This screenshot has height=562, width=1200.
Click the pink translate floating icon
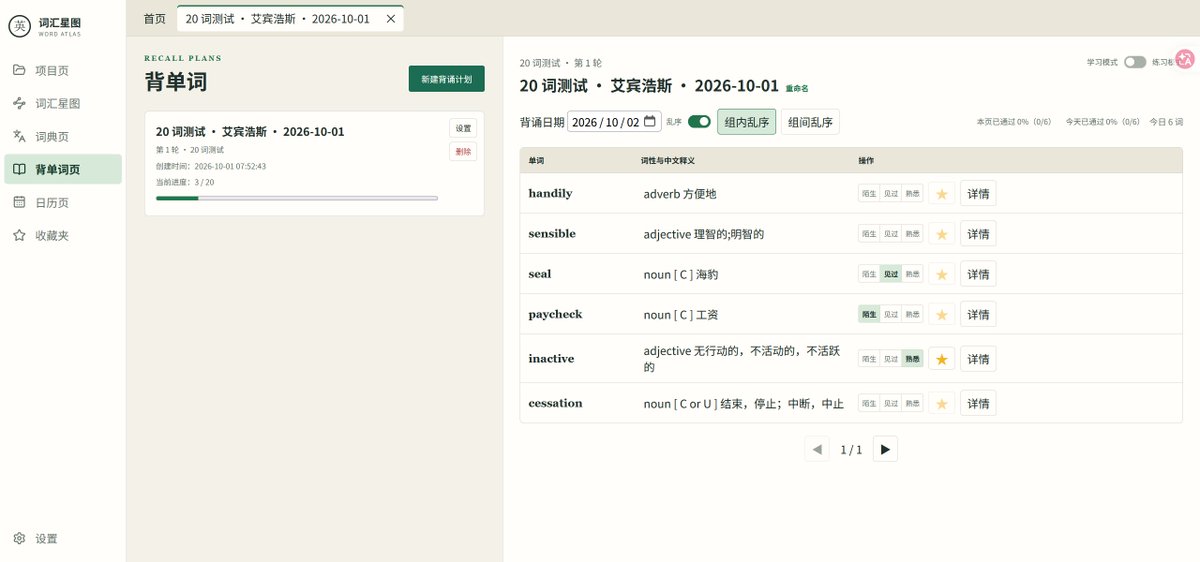(x=1185, y=60)
